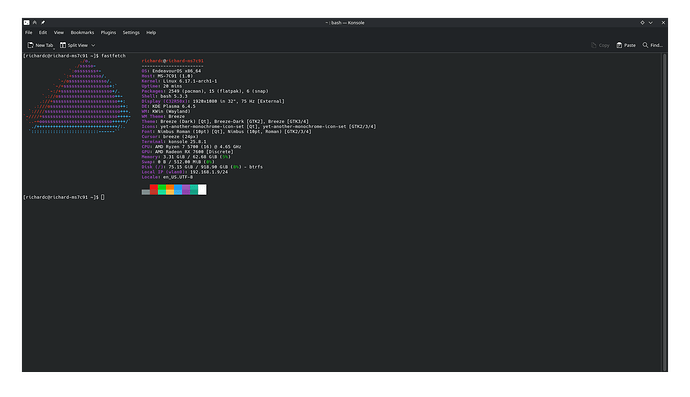Open the View menu

[59, 33]
